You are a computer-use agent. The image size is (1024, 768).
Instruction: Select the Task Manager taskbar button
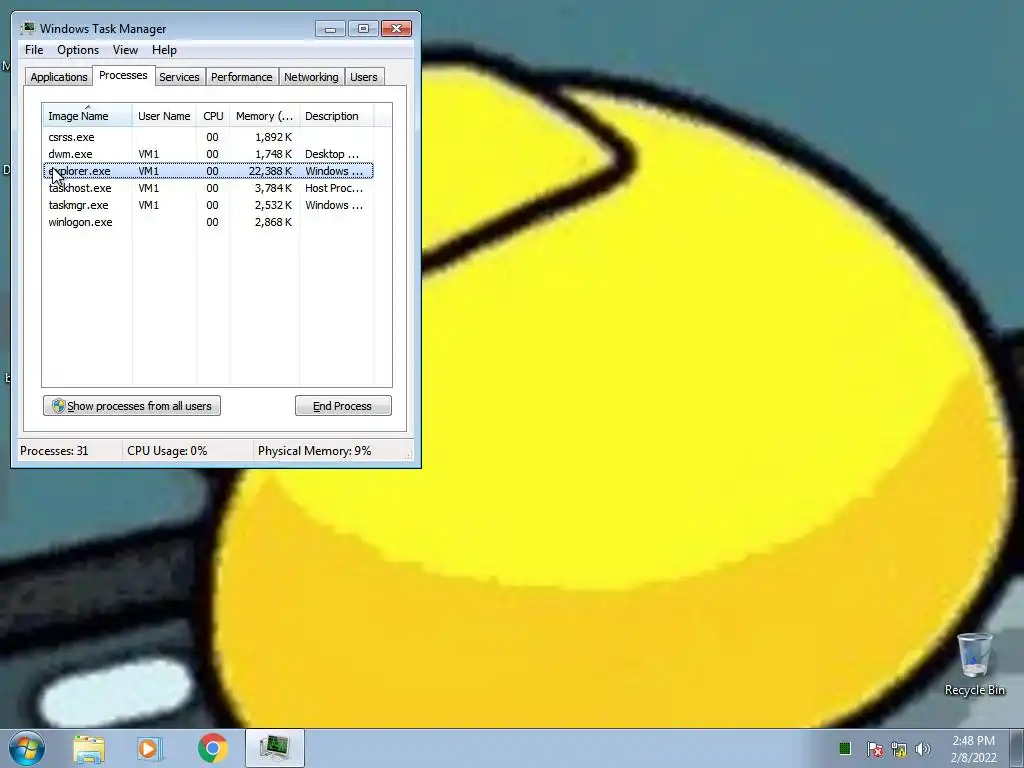pos(274,748)
